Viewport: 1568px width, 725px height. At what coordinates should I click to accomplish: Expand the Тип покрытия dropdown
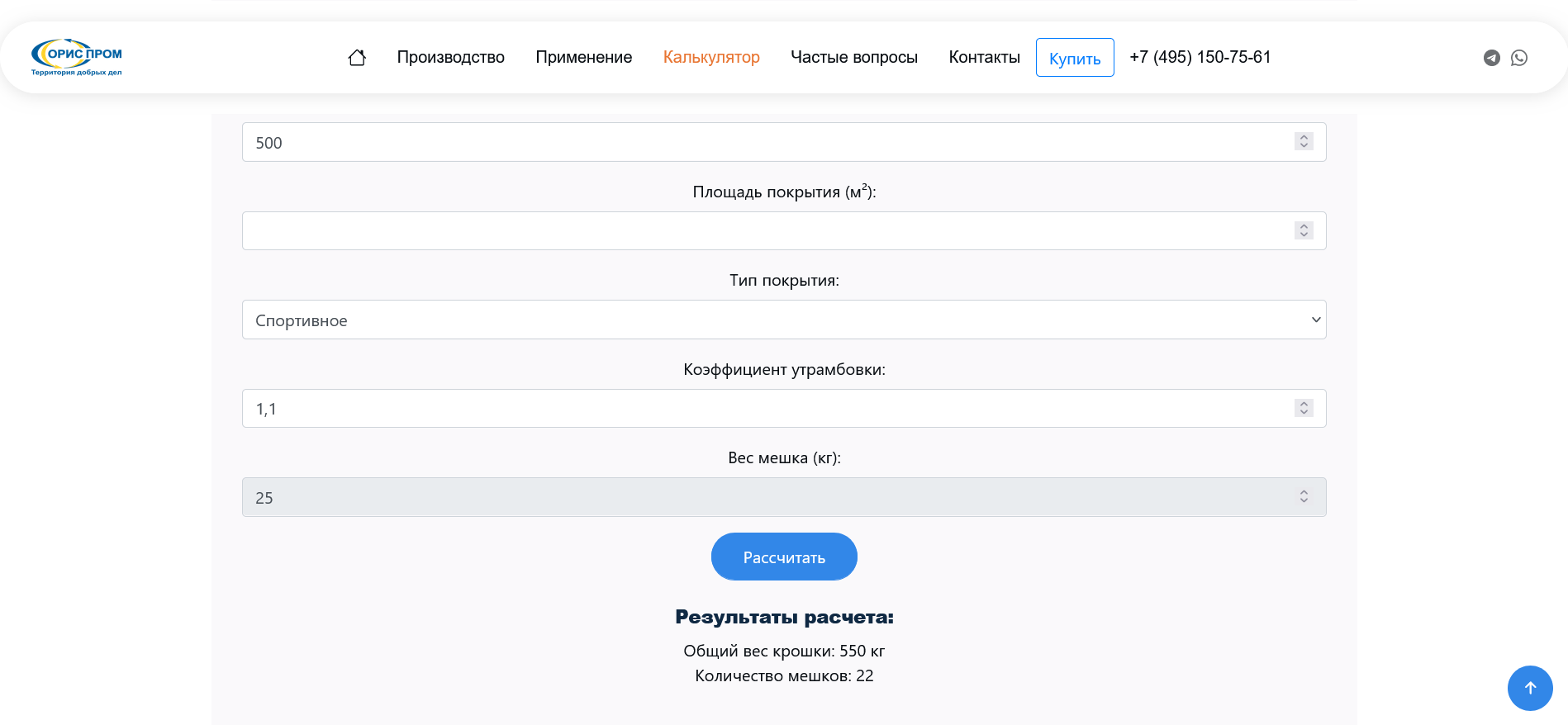783,320
